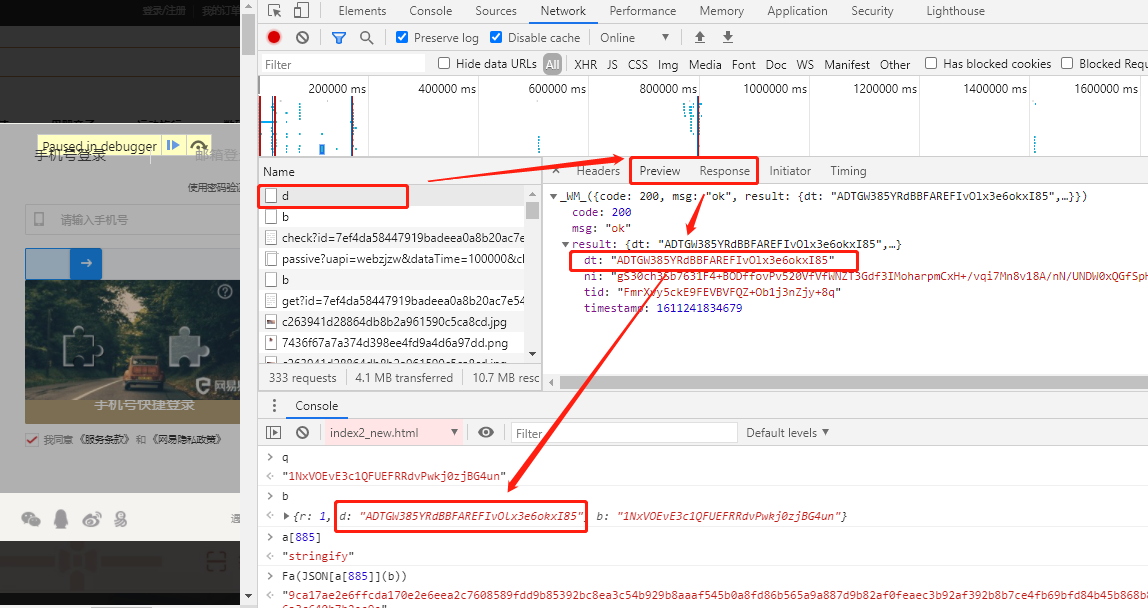Step over next function call in overlay
The height and width of the screenshot is (608, 1148).
click(198, 146)
